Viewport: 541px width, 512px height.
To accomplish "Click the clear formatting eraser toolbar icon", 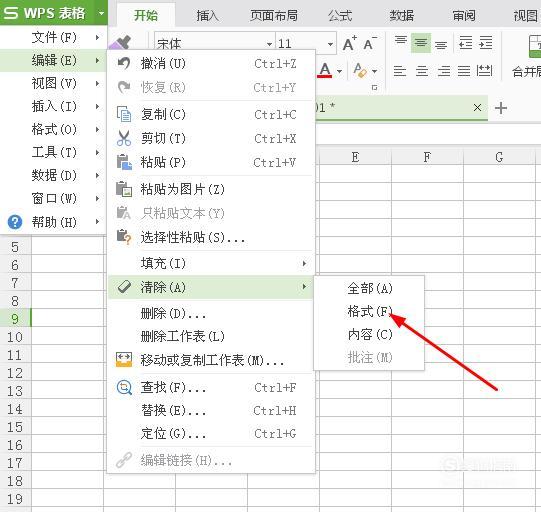I will [360, 71].
